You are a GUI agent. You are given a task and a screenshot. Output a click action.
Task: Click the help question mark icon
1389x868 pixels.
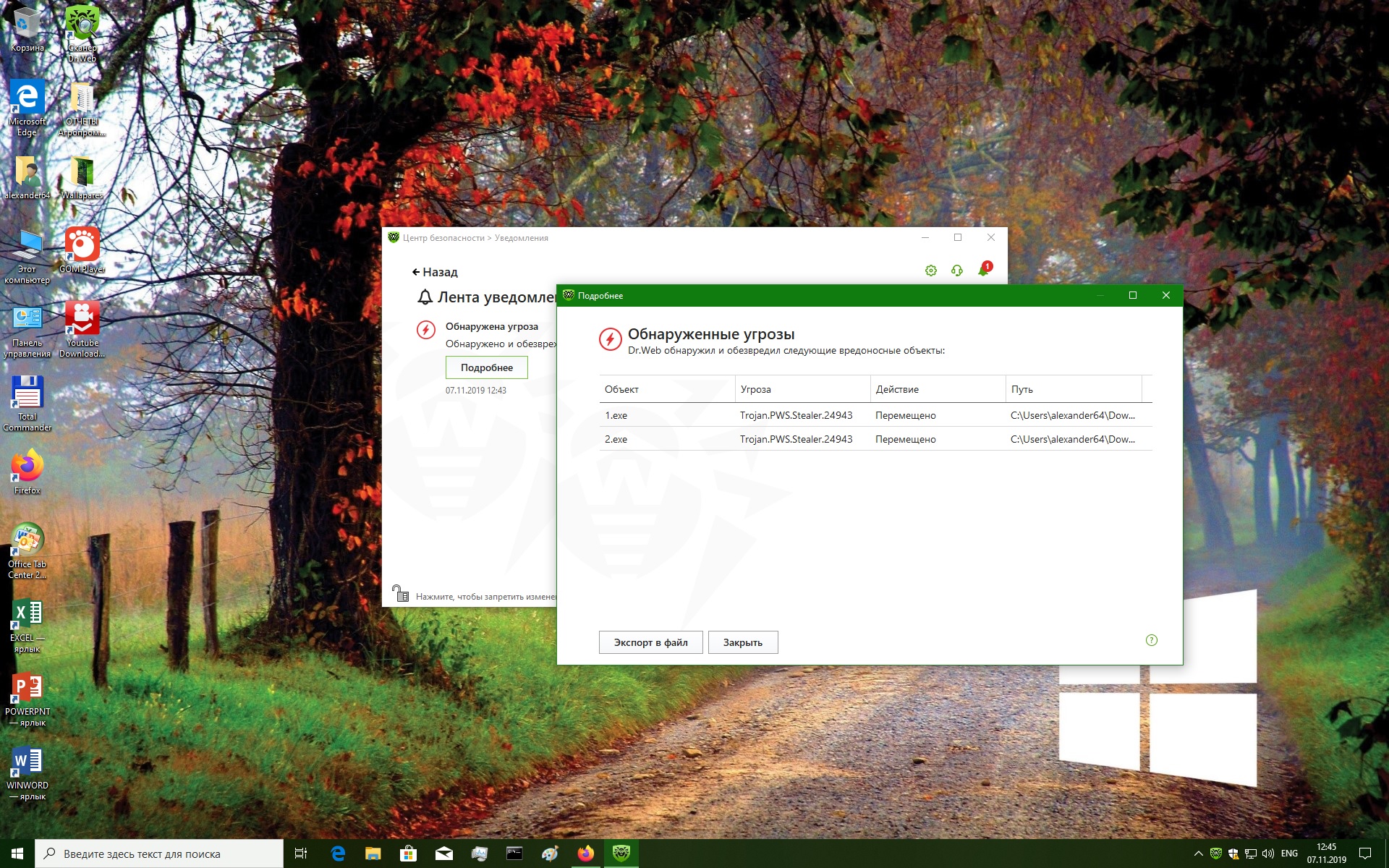1151,640
